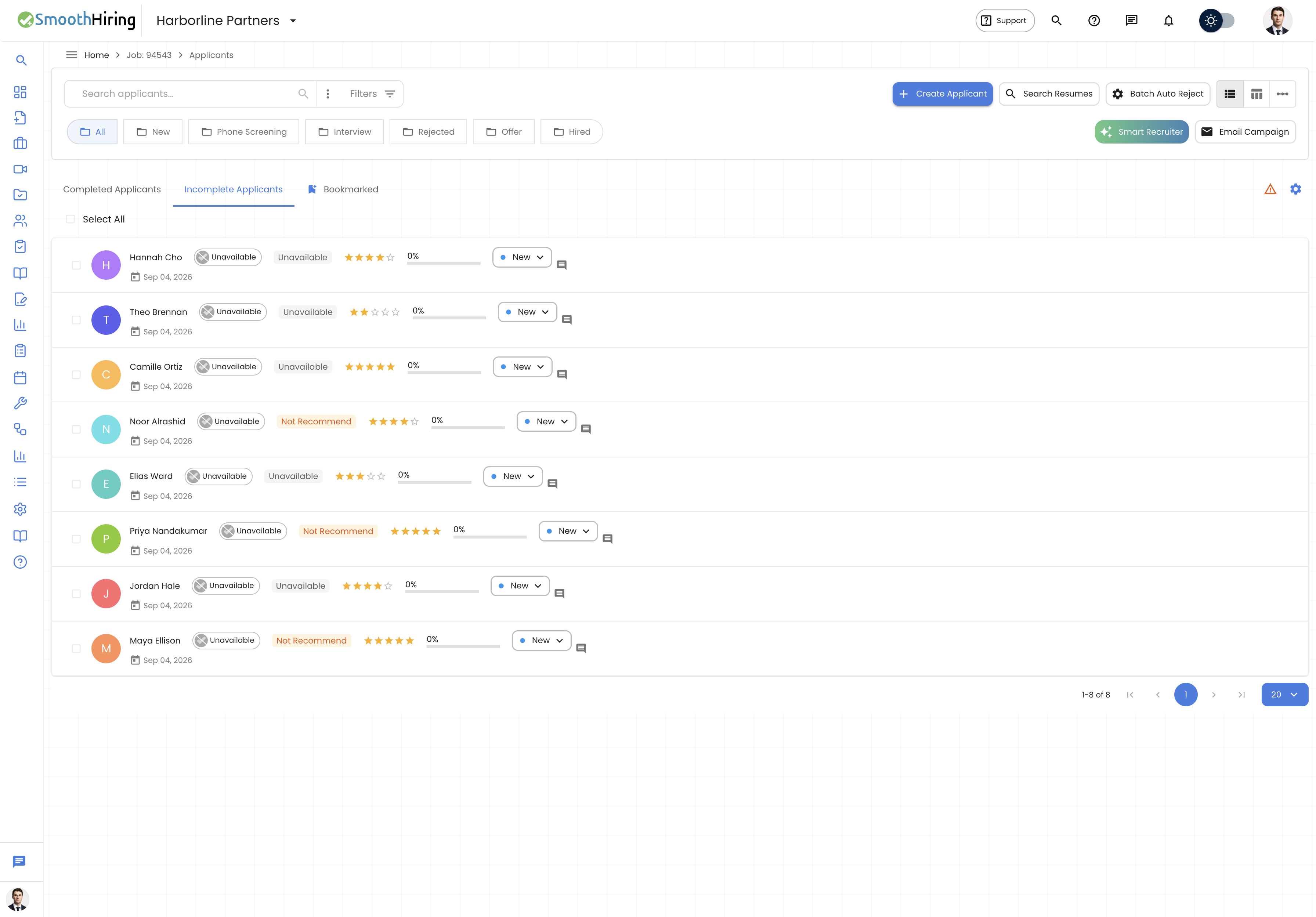The height and width of the screenshot is (917, 1316).
Task: Open the sidebar video camera icon
Action: tap(20, 169)
